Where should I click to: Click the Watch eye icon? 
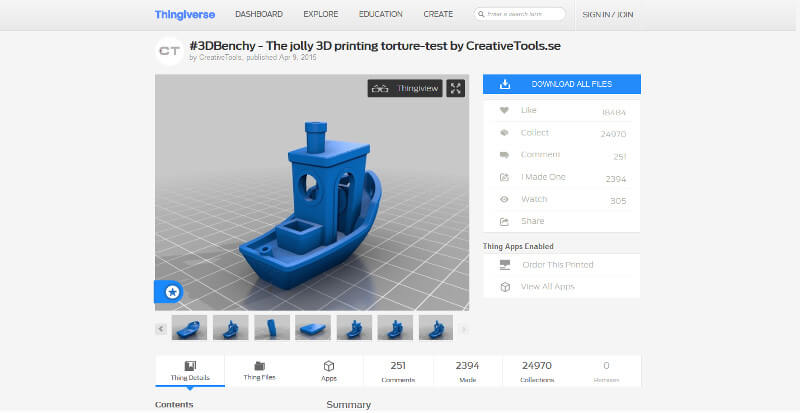pos(504,199)
